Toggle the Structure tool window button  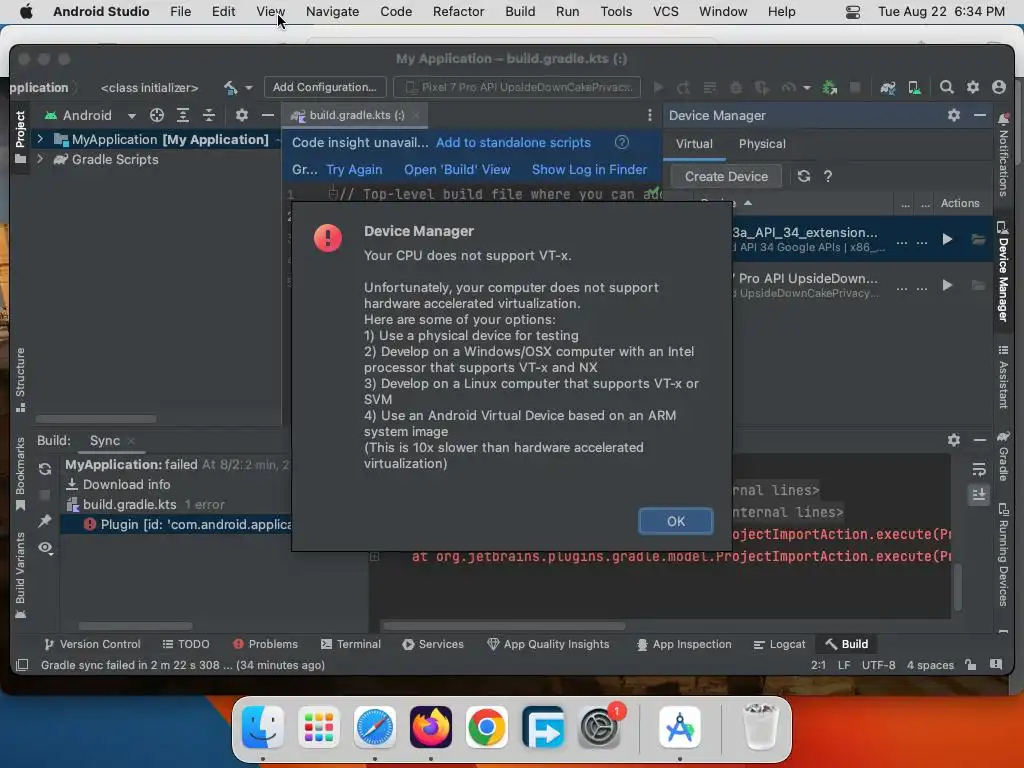(20, 379)
